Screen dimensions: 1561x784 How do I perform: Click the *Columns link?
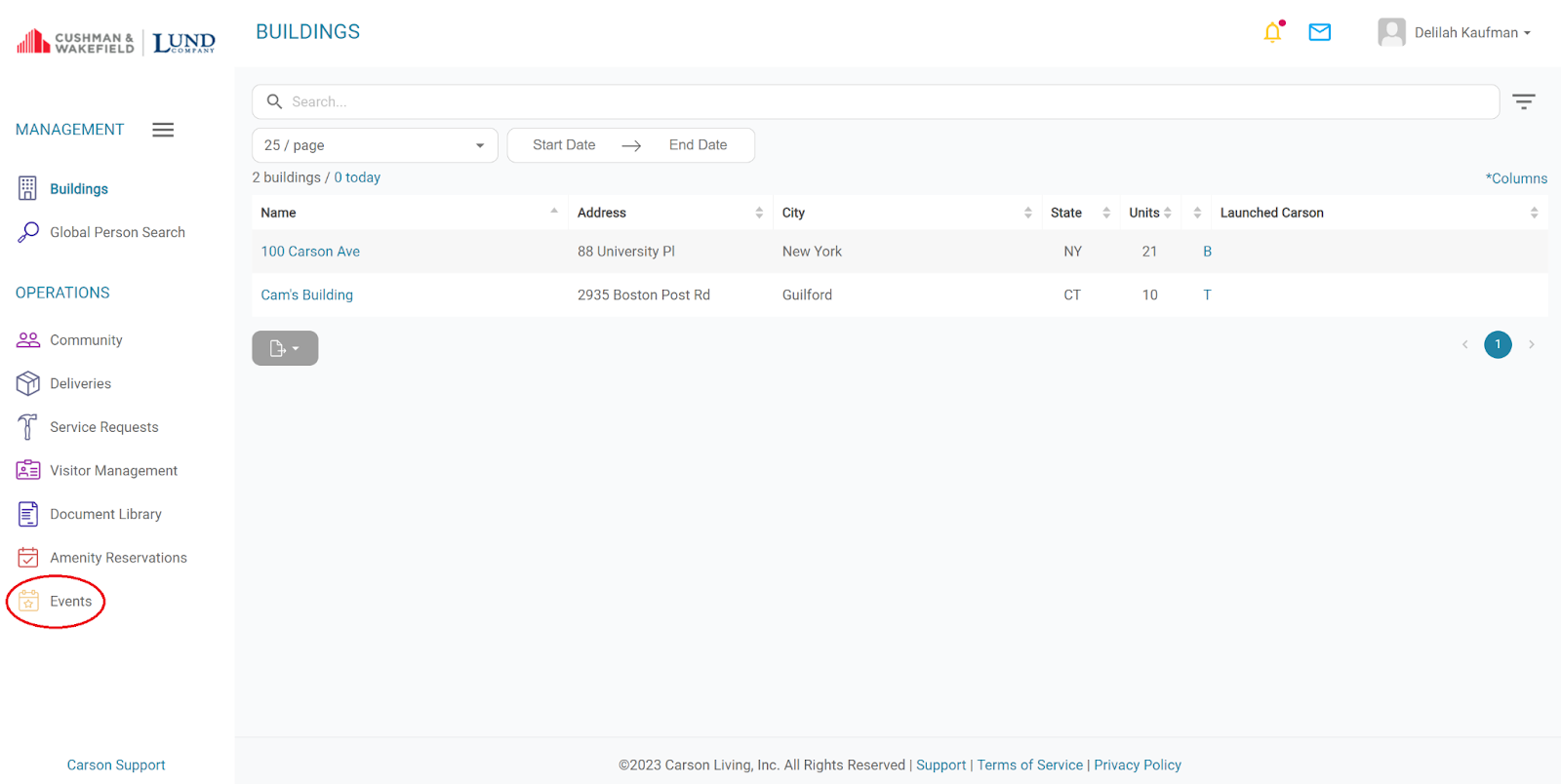(x=1515, y=178)
